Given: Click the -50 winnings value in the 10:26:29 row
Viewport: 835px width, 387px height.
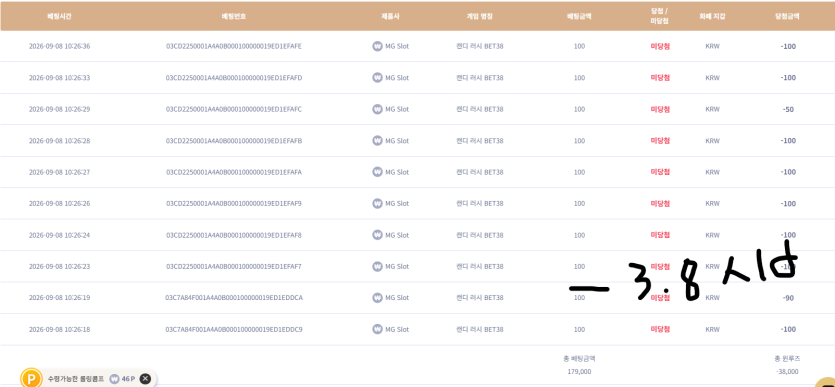Looking at the screenshot, I should coord(788,109).
